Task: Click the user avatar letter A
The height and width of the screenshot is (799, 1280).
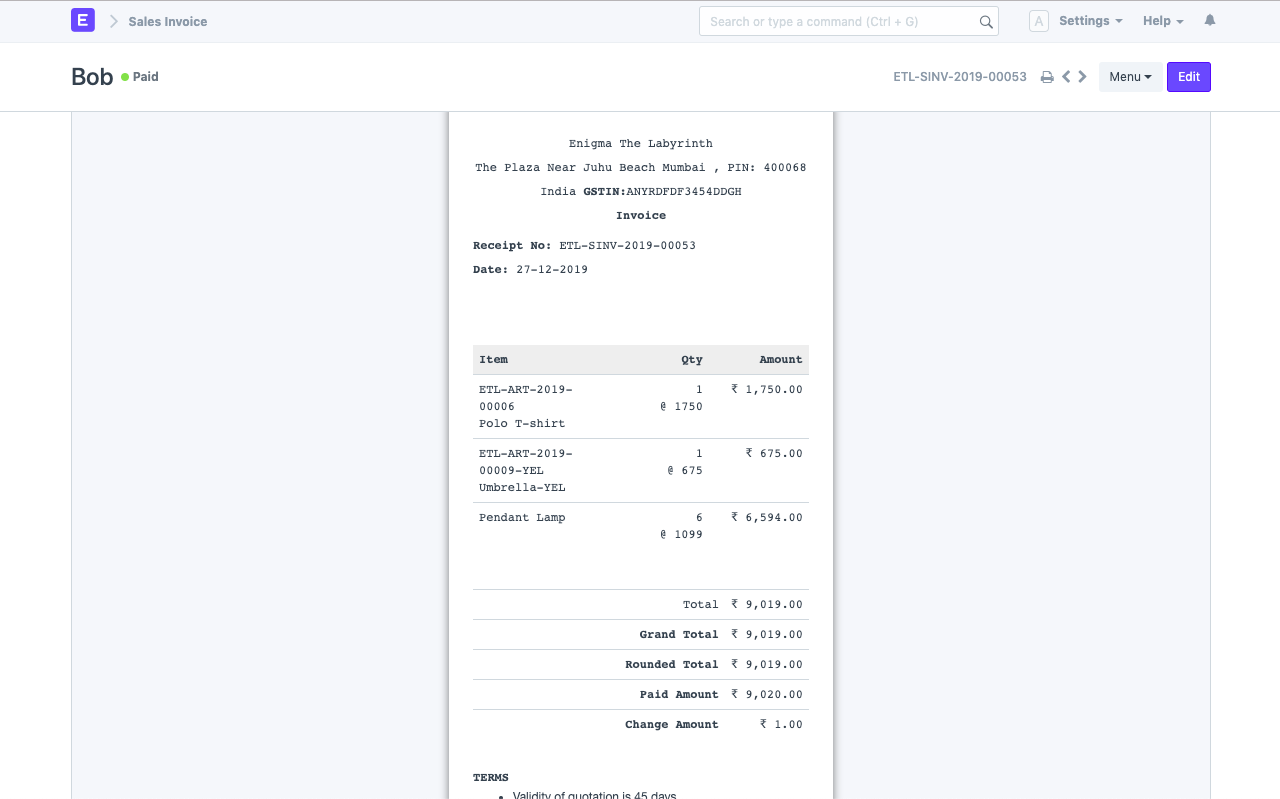Action: tap(1039, 21)
